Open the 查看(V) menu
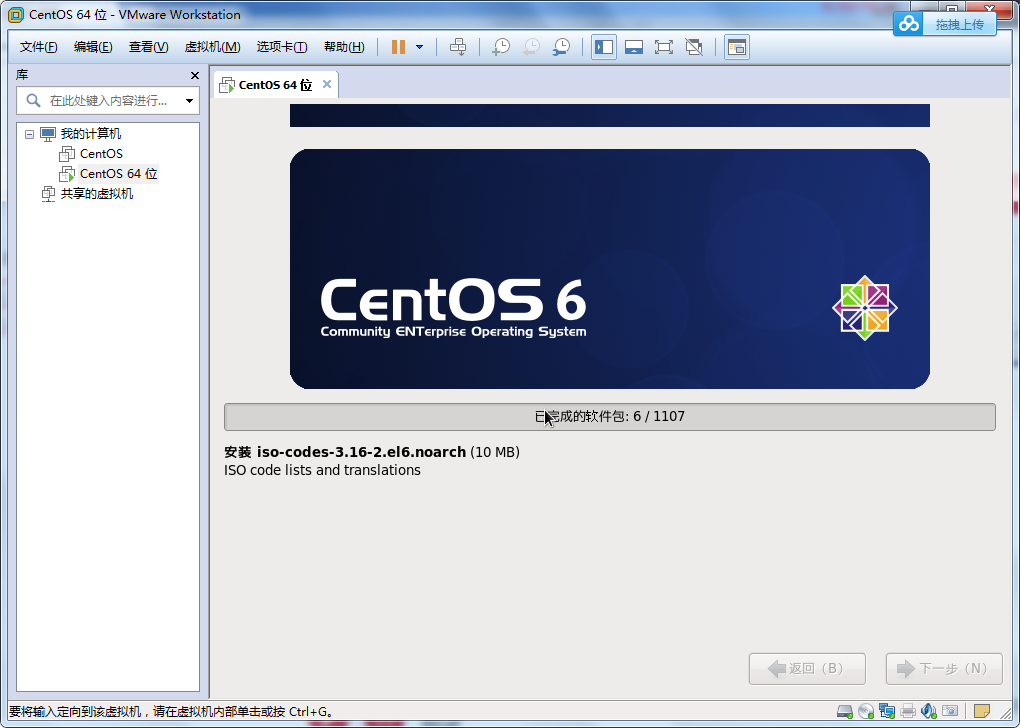This screenshot has height=728, width=1020. point(148,47)
